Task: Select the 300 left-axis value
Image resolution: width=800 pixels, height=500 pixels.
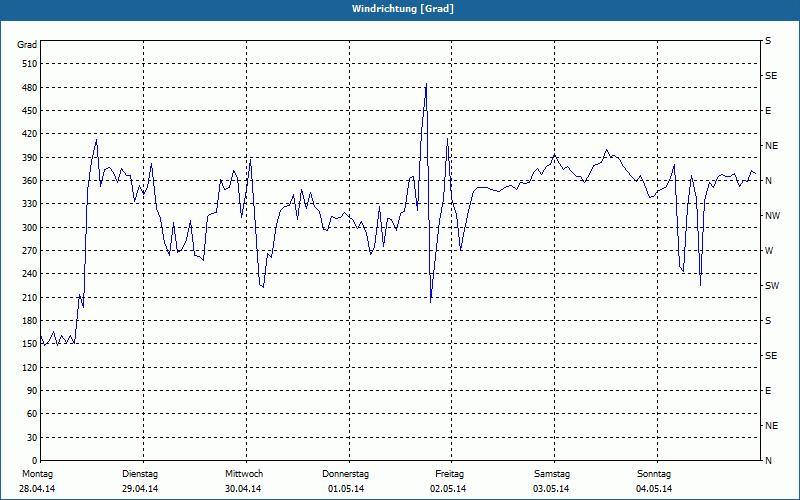Action: coord(30,228)
